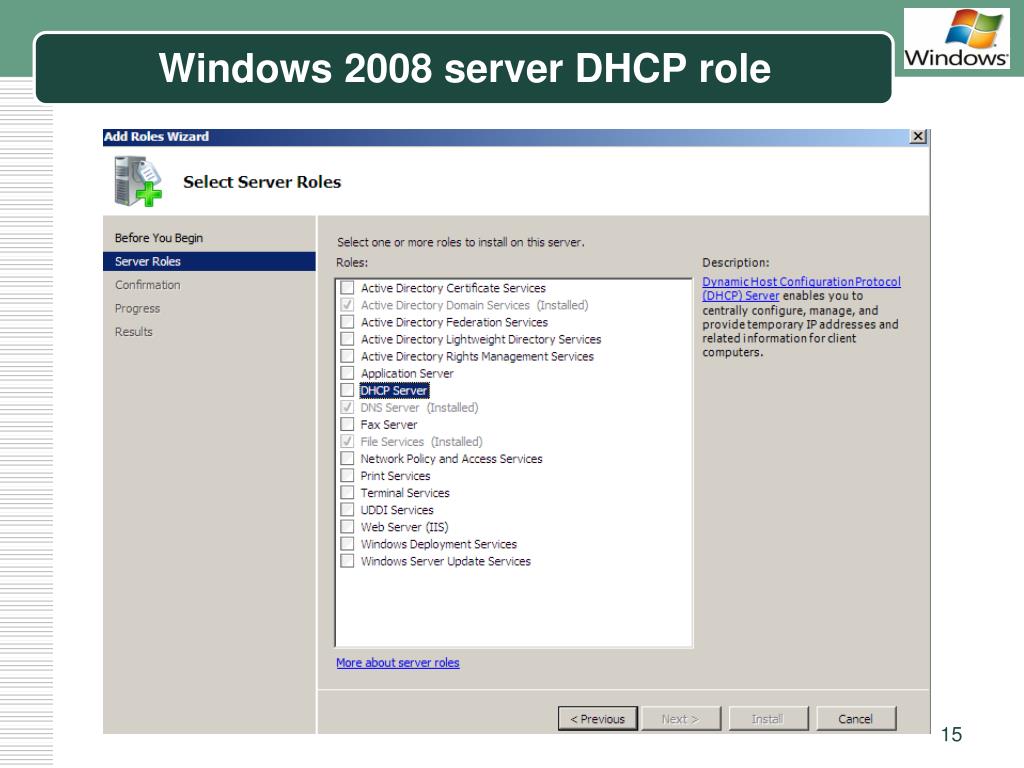Select the Confirmation step in sidebar
Viewport: 1024px width, 768px height.
pos(148,285)
